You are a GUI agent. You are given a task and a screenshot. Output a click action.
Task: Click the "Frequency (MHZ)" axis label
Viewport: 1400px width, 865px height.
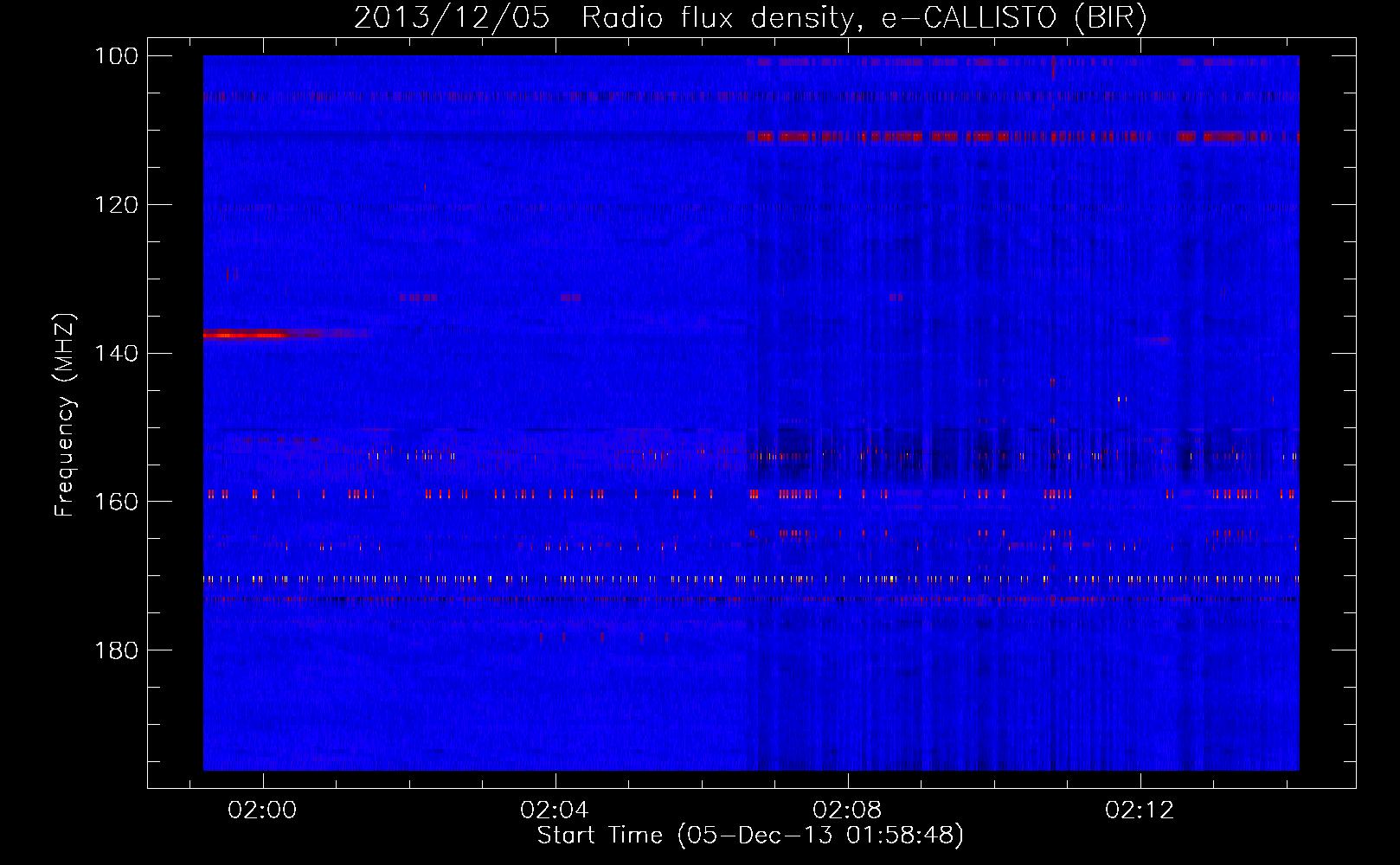pos(65,415)
